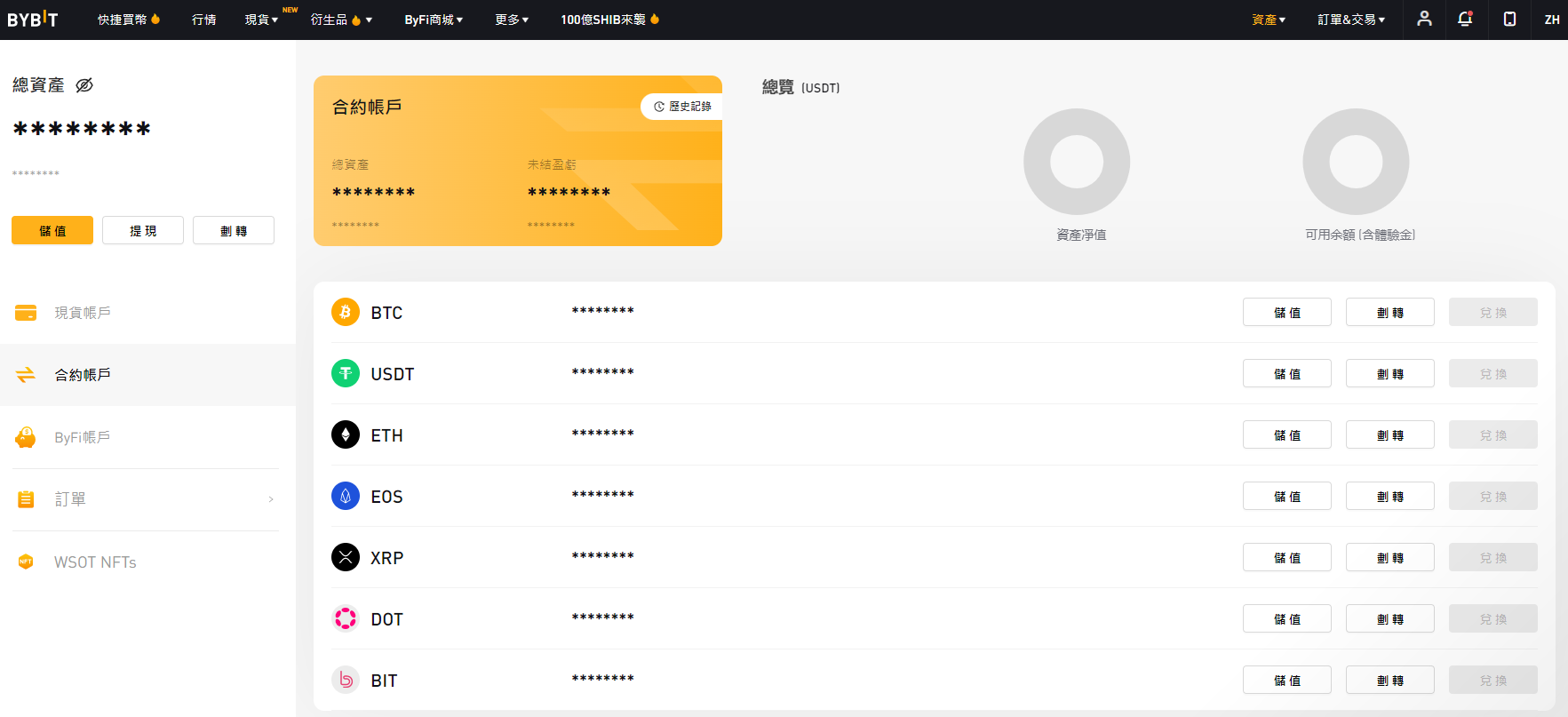The height and width of the screenshot is (717, 1568).
Task: Click WSOT NFTs badge icon
Action: coord(26,562)
